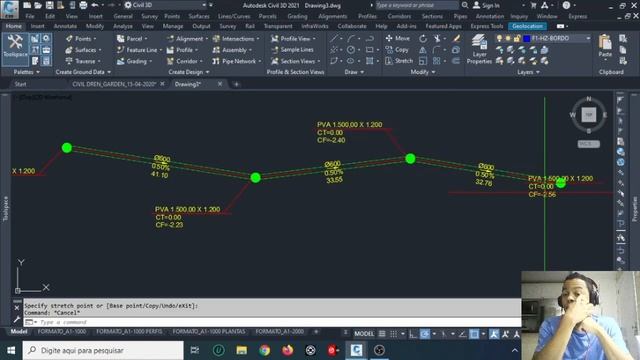640x360 pixels.
Task: Open the Surfaces tool
Action: tap(83, 50)
